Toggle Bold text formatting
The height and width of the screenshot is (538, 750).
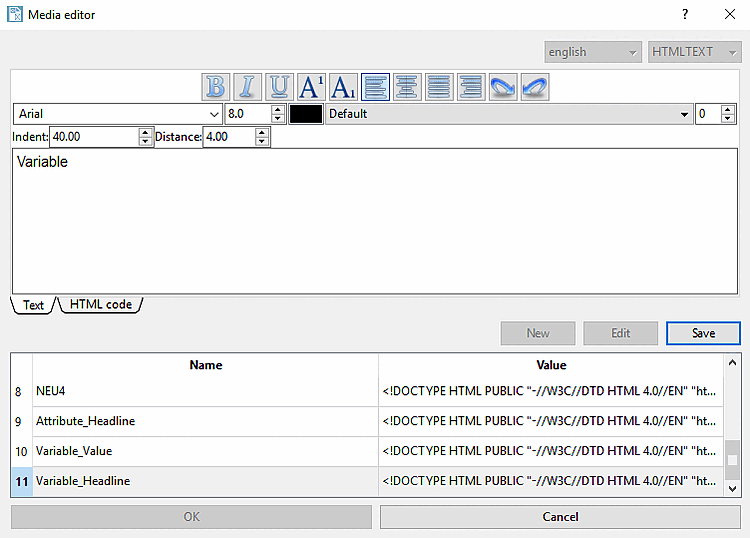coord(216,87)
